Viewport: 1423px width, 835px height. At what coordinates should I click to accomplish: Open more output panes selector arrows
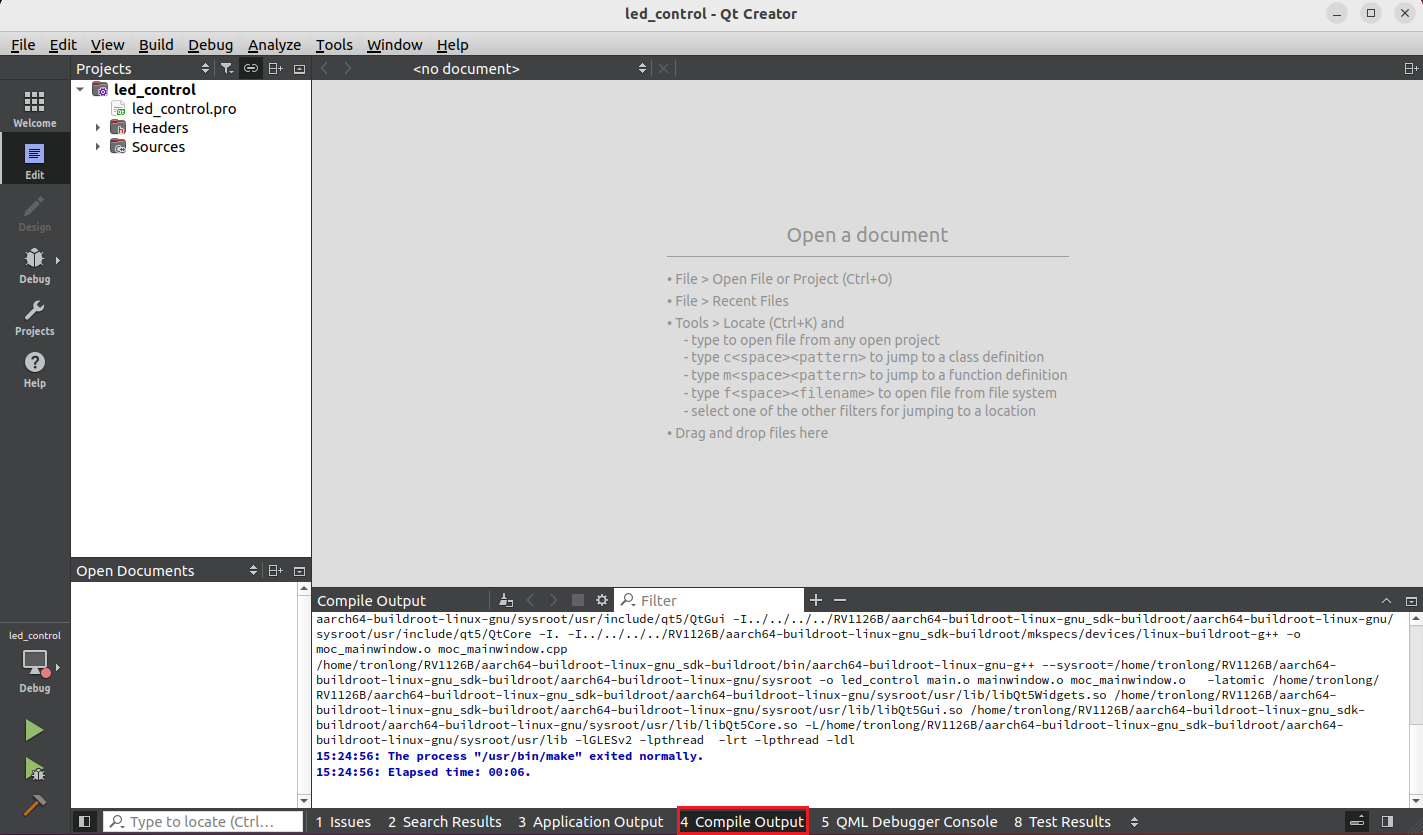click(1134, 821)
